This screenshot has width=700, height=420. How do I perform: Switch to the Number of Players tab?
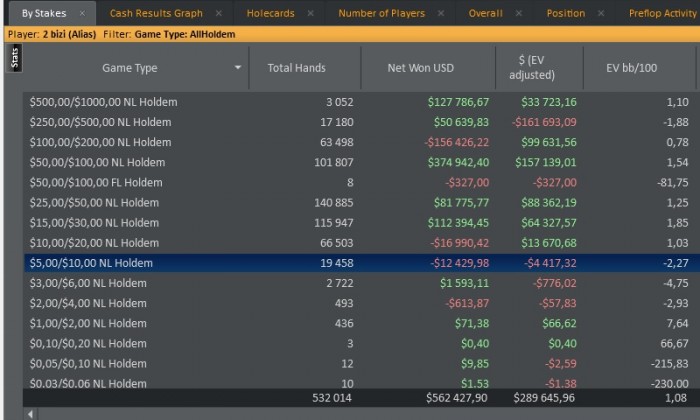click(x=381, y=14)
